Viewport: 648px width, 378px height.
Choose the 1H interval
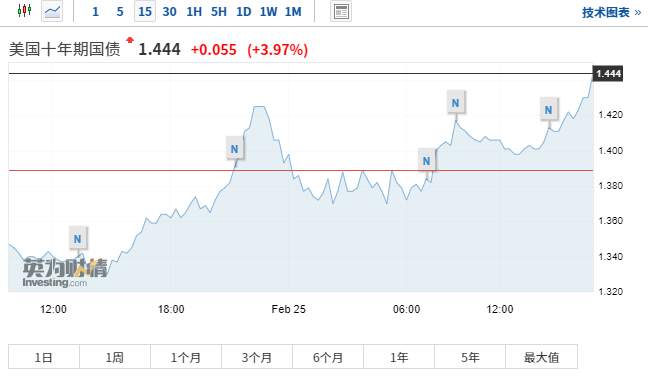[194, 12]
